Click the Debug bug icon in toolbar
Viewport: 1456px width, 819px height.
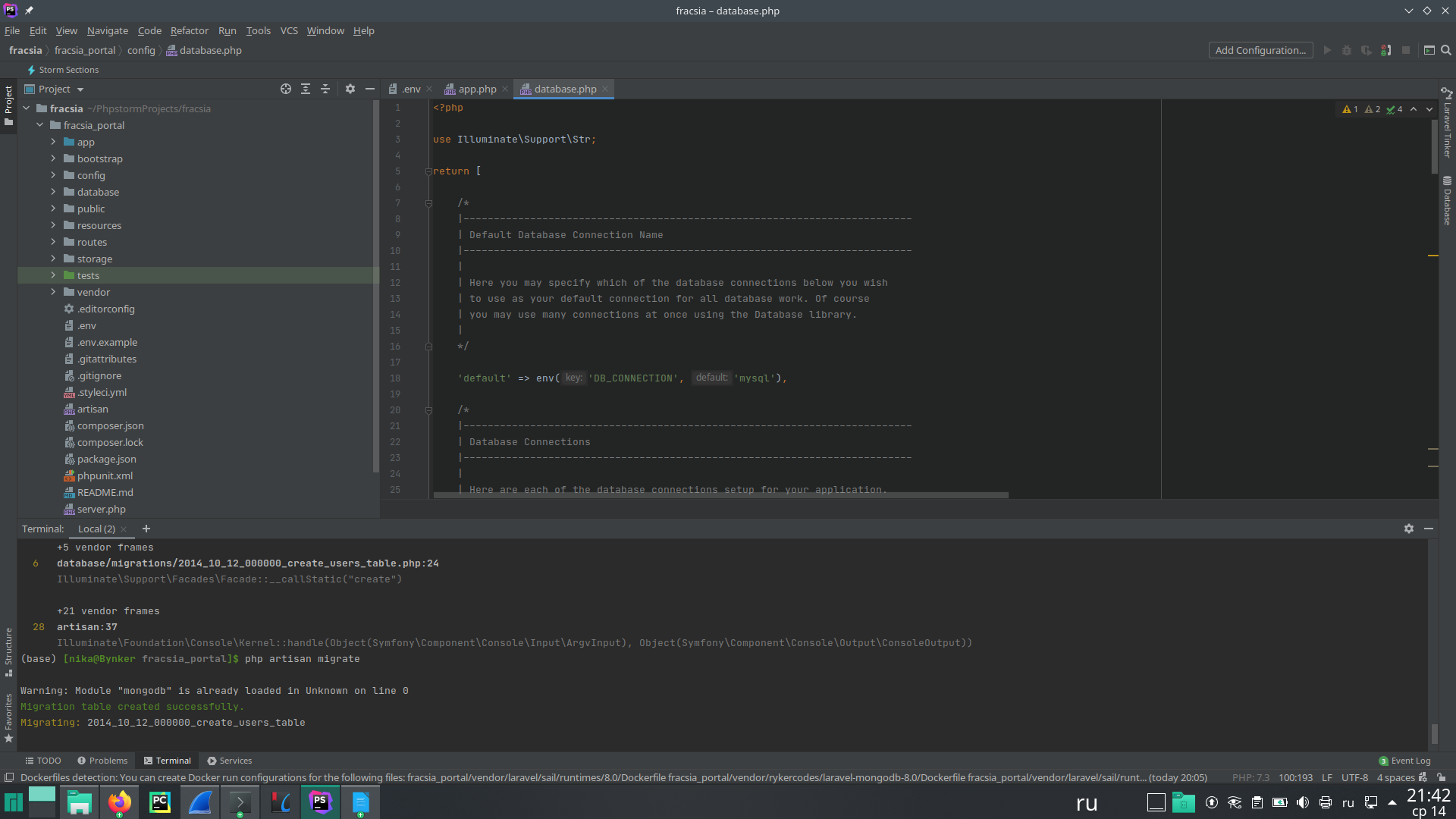coord(1347,50)
